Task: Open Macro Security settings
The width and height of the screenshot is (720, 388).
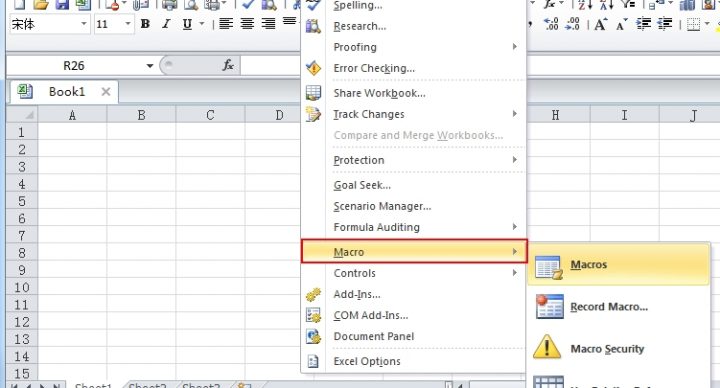Action: (x=618, y=349)
